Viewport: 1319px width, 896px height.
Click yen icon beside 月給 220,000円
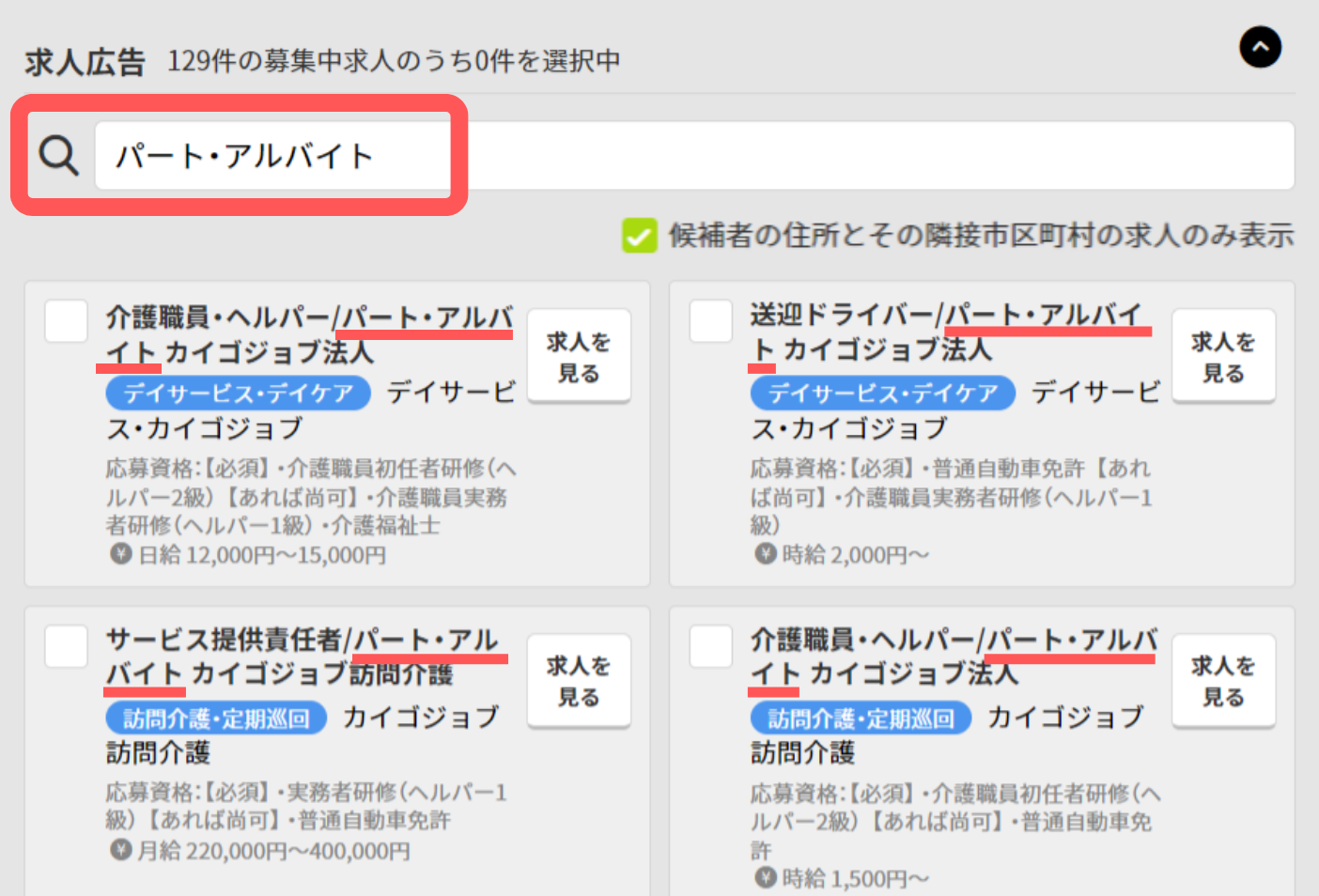(x=120, y=850)
